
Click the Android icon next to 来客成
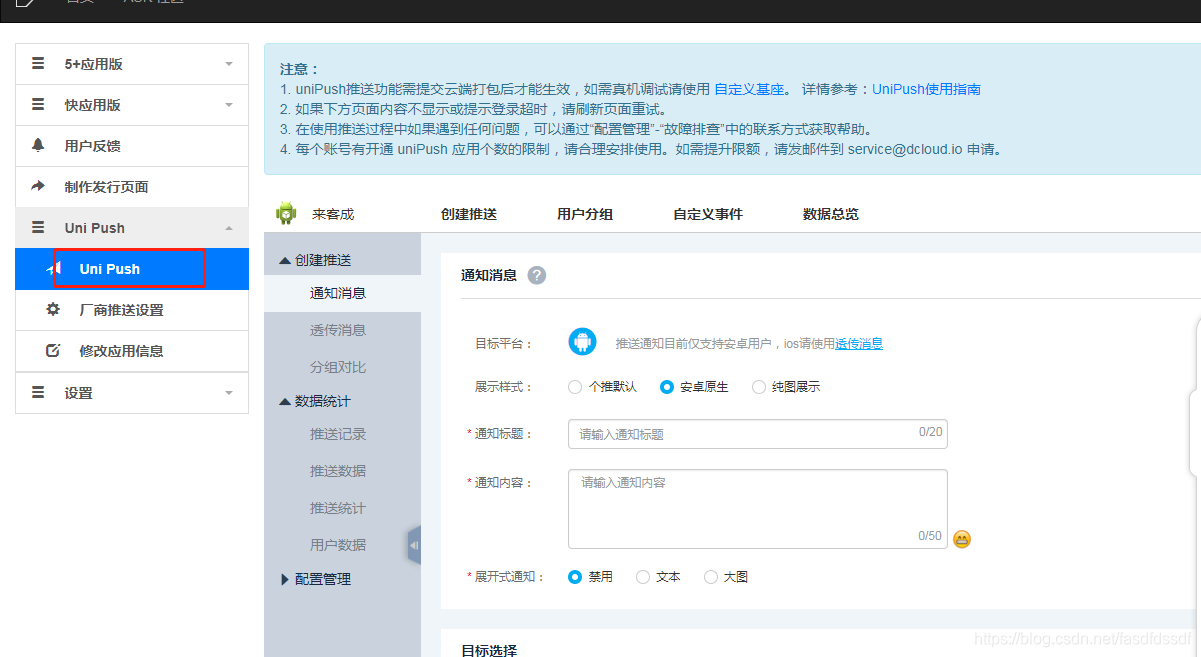[x=287, y=212]
